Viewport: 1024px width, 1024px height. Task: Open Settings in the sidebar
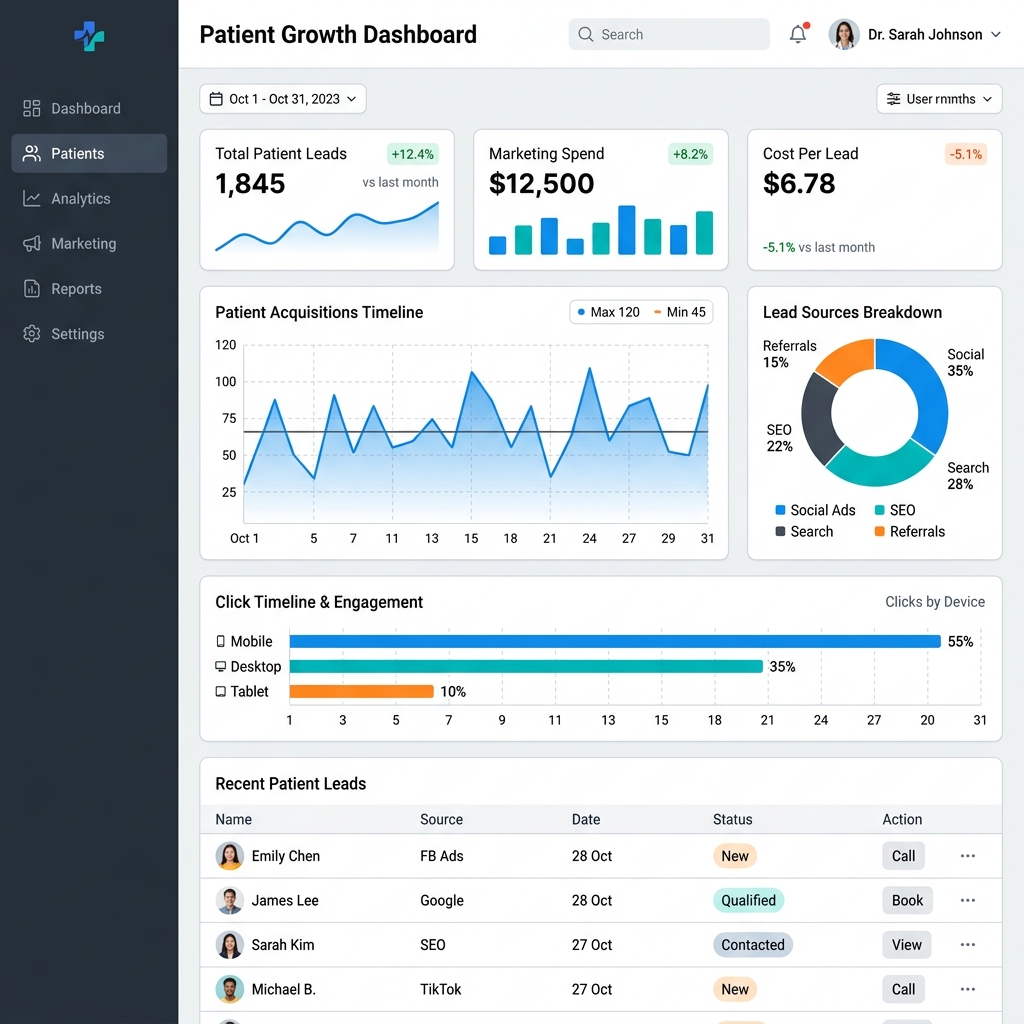click(89, 334)
